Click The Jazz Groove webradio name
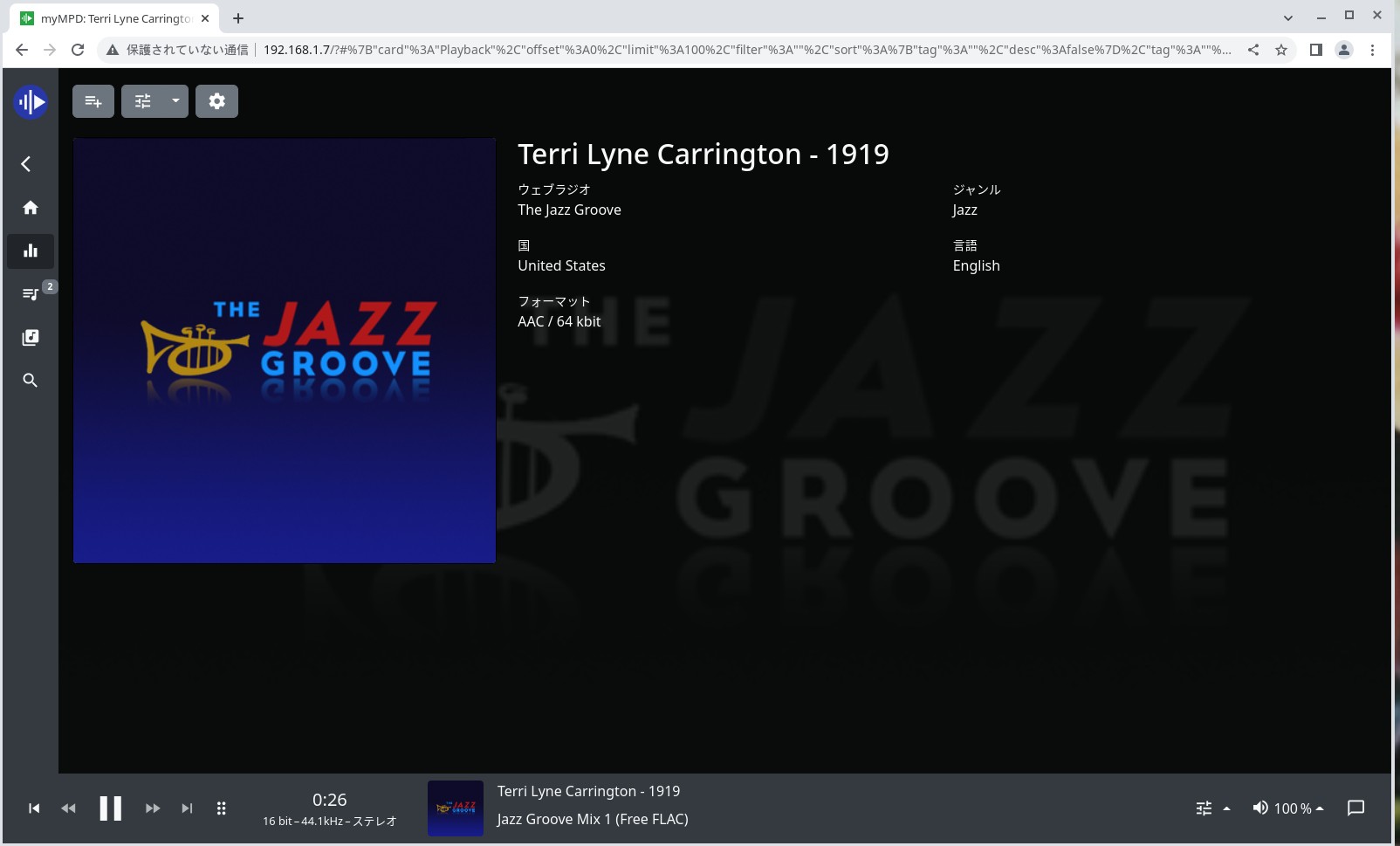This screenshot has height=846, width=1400. coord(569,210)
